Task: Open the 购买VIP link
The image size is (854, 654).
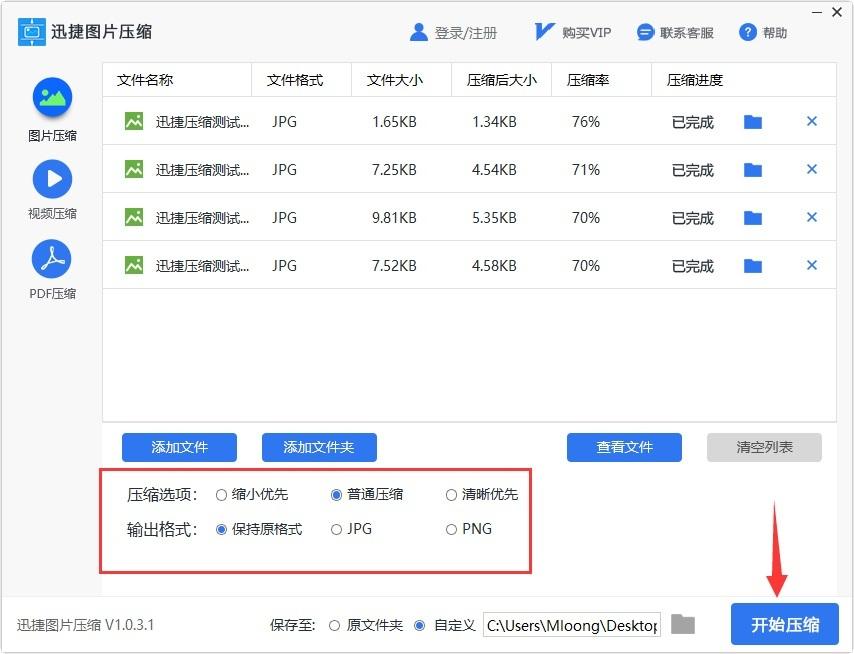Action: 587,33
